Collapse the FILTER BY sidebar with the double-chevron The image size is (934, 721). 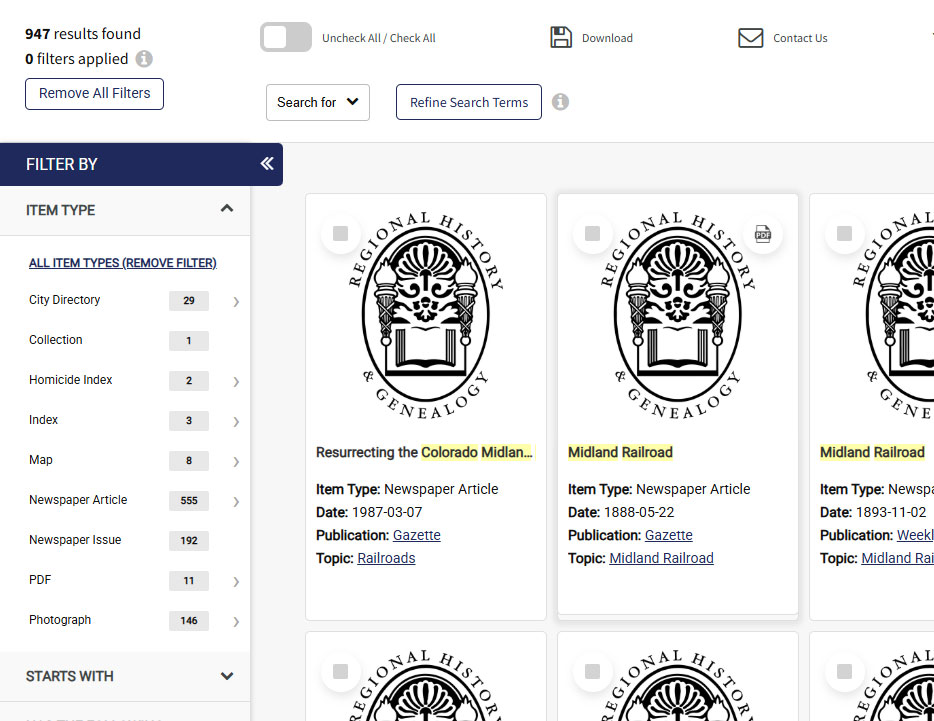[x=266, y=163]
